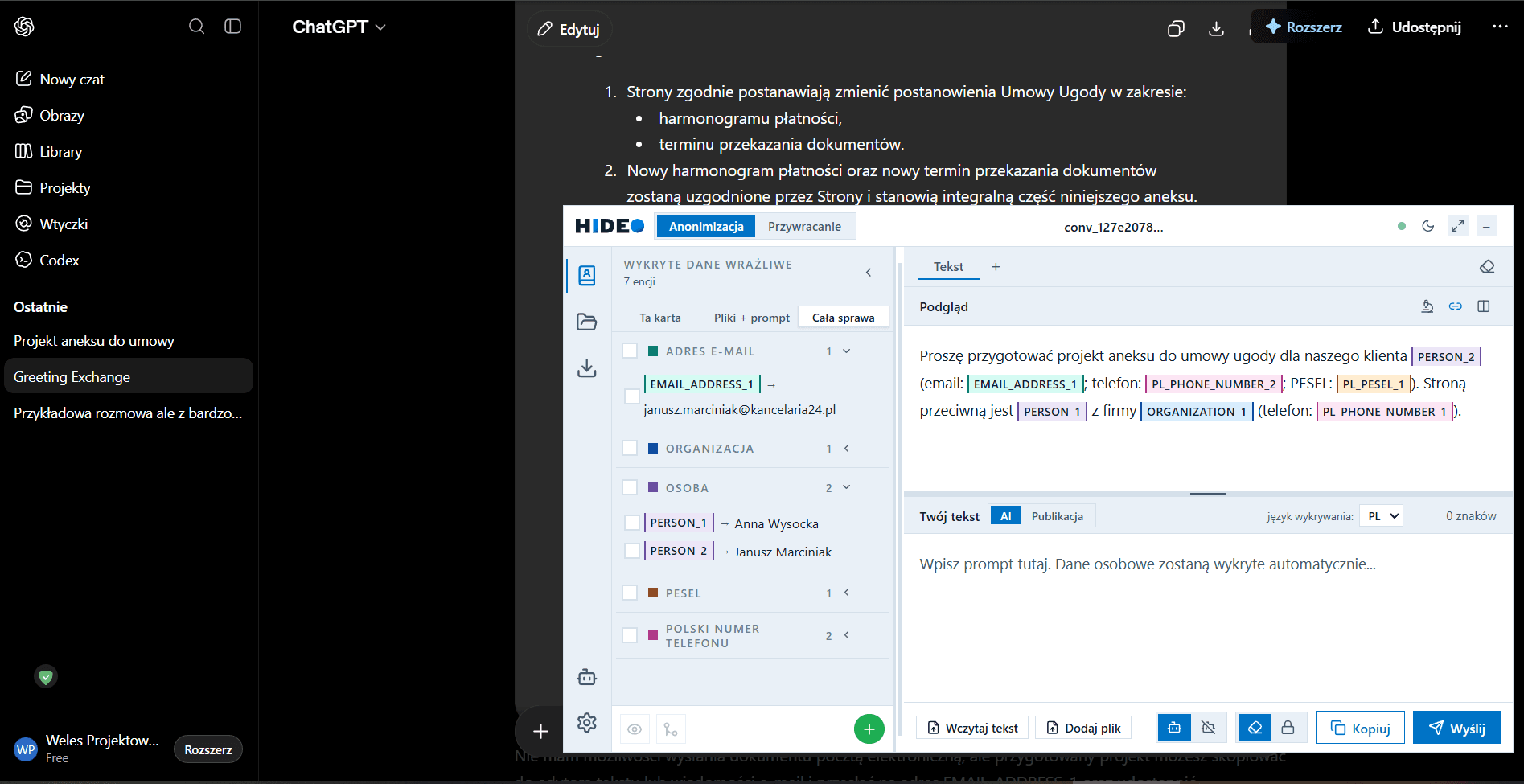Check the PERSON_2 Janusz Marciniak checkbox
Screen dimensions: 1524x784
[632, 551]
